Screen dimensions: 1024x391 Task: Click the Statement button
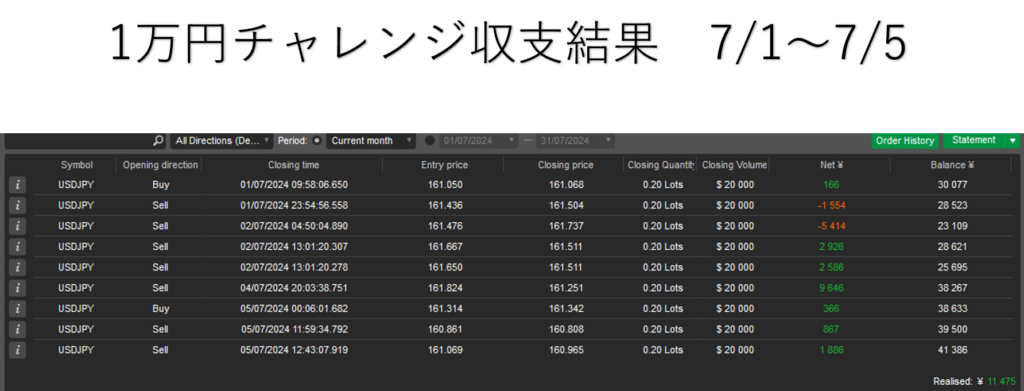(974, 140)
